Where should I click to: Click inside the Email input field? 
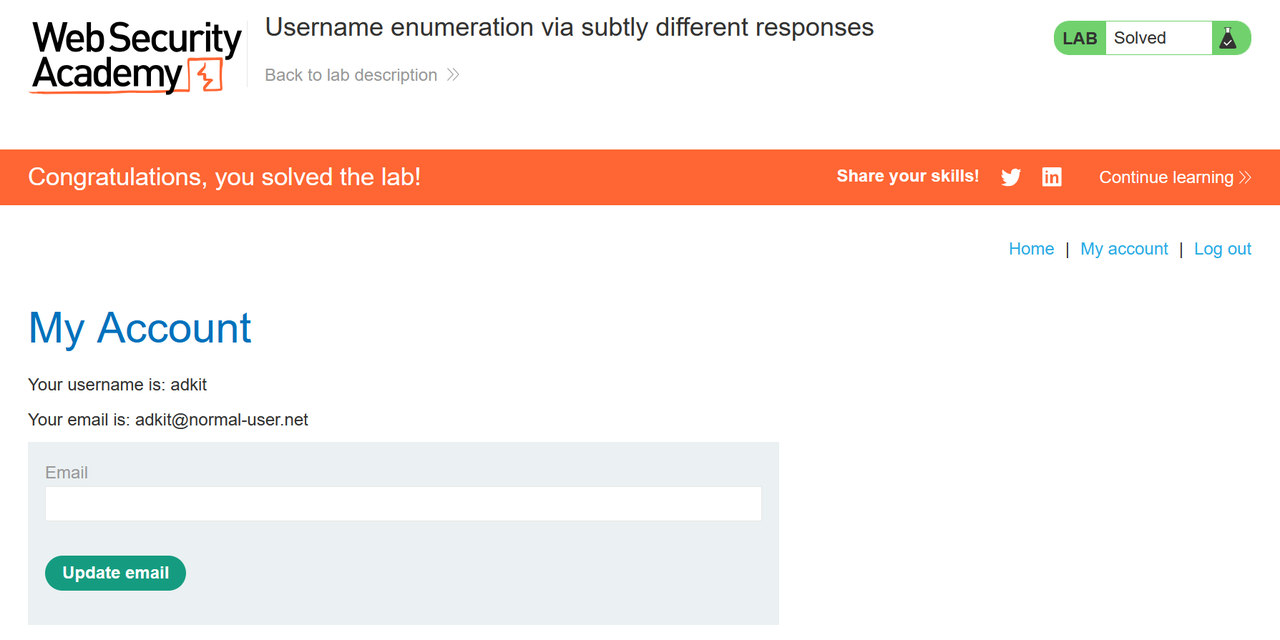click(x=402, y=503)
